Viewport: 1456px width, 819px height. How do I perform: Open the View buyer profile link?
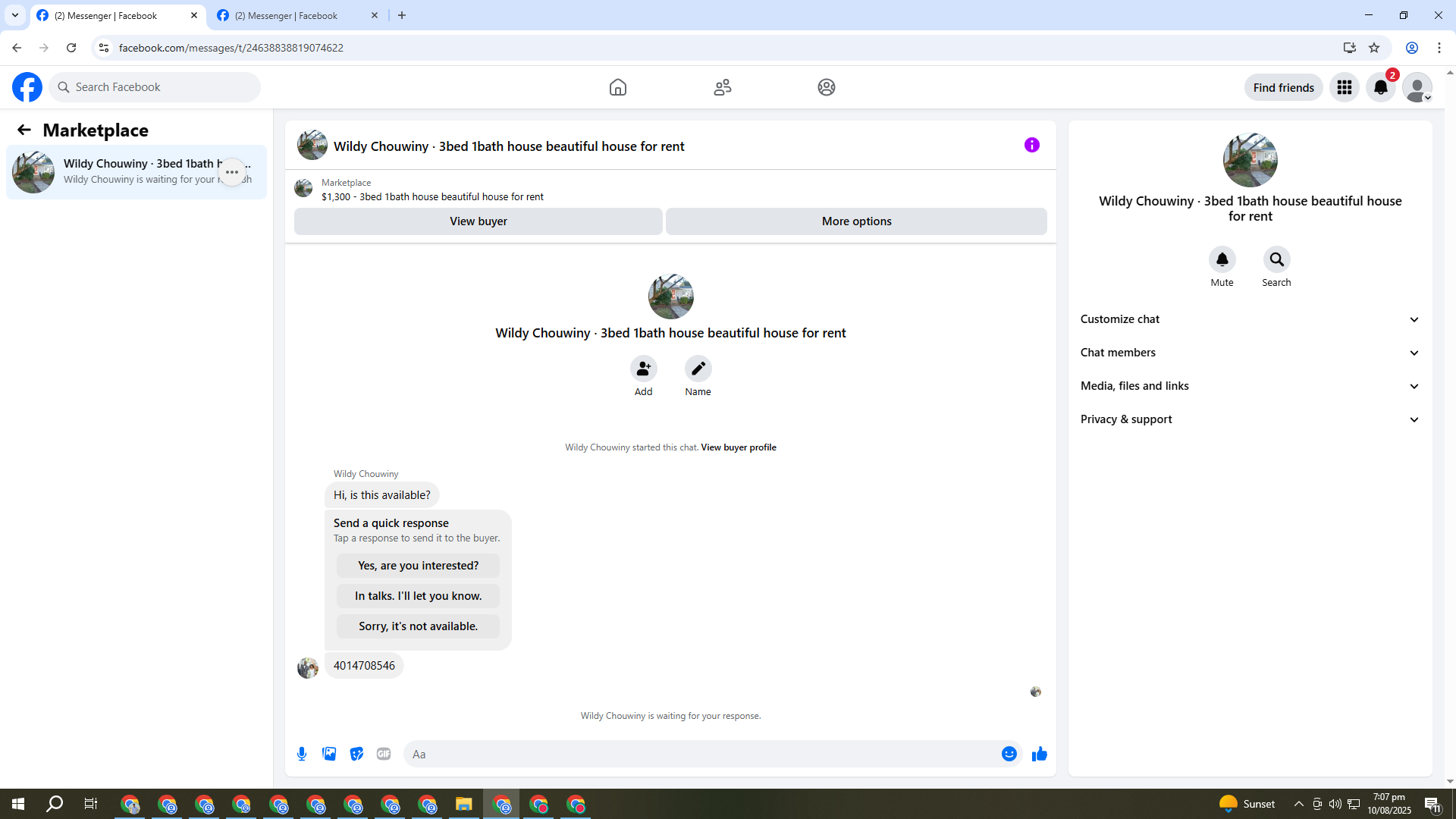(x=738, y=447)
